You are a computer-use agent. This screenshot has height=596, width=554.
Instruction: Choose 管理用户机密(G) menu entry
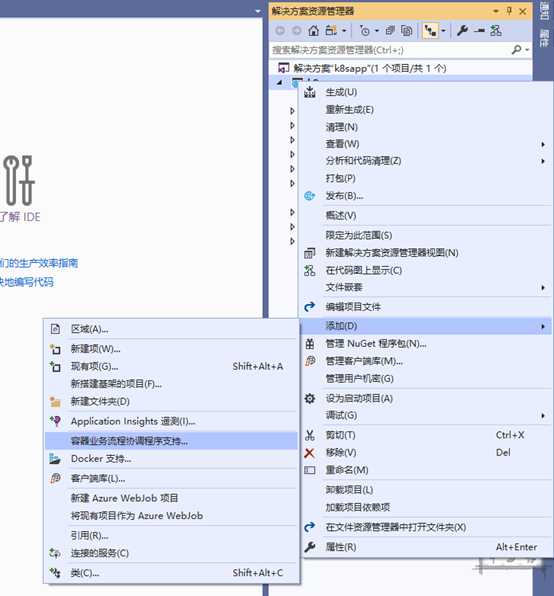click(x=426, y=379)
